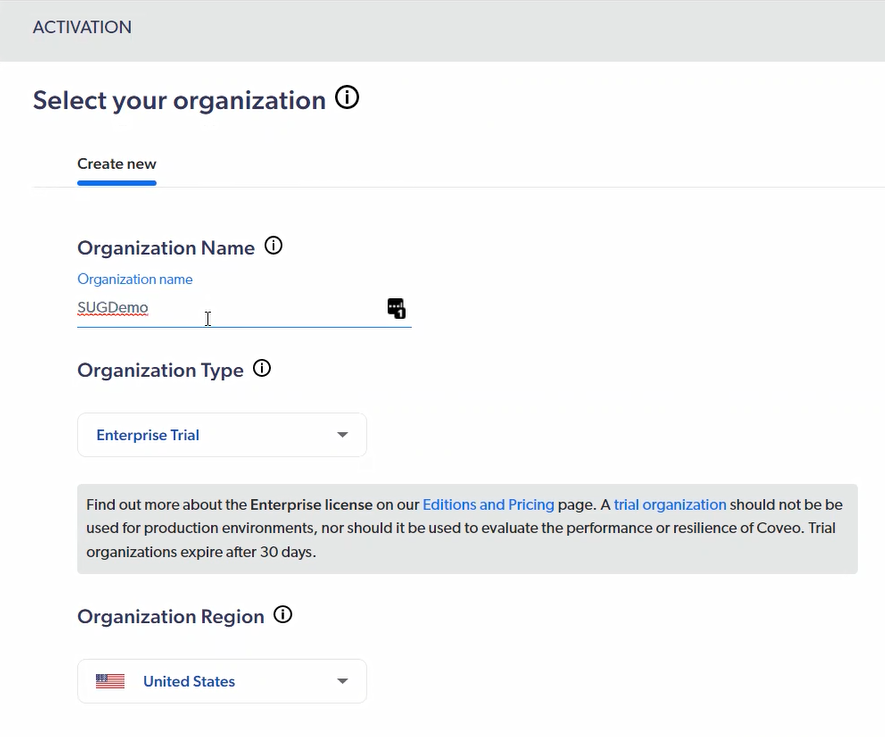Expand the Organization Type dropdown arrow

point(342,435)
